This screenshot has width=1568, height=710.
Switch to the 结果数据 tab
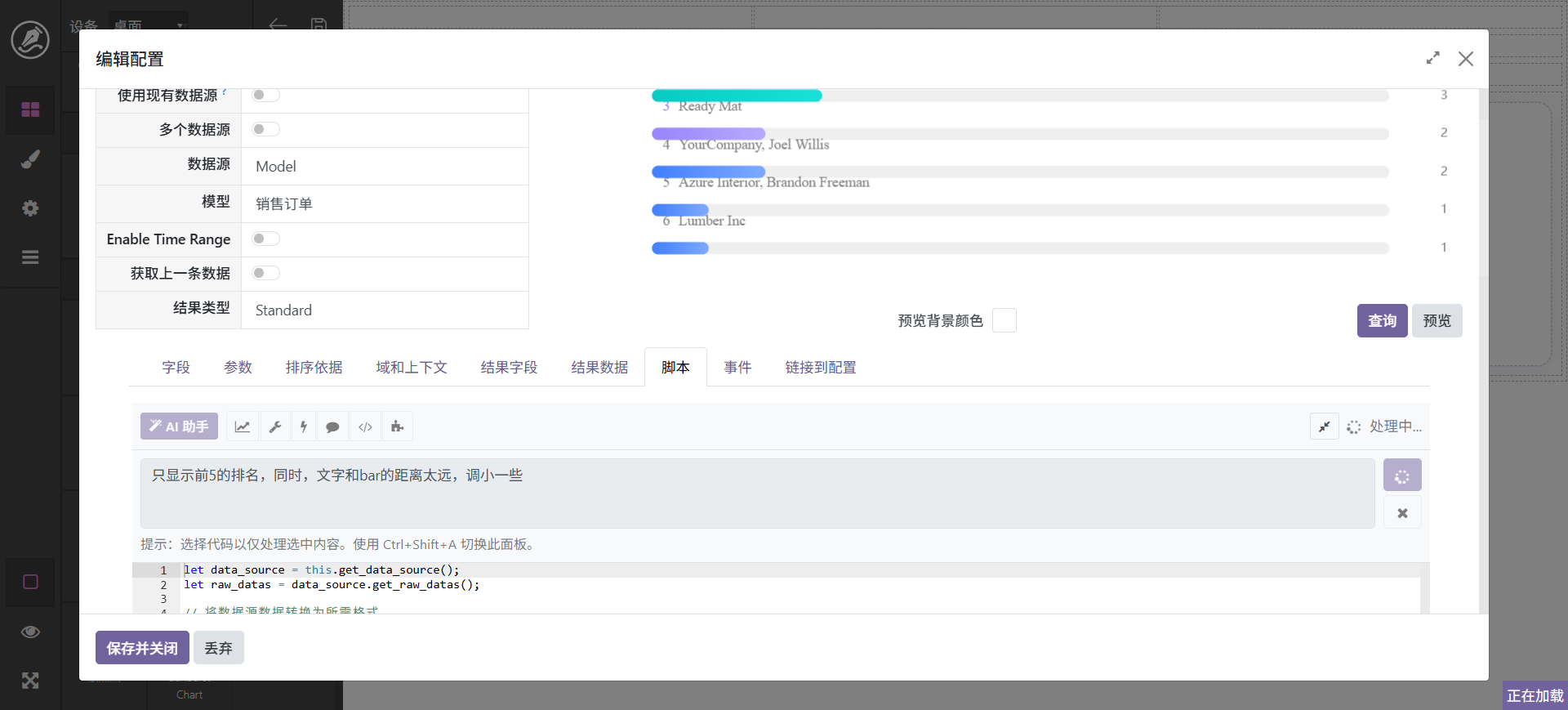pyautogui.click(x=599, y=368)
